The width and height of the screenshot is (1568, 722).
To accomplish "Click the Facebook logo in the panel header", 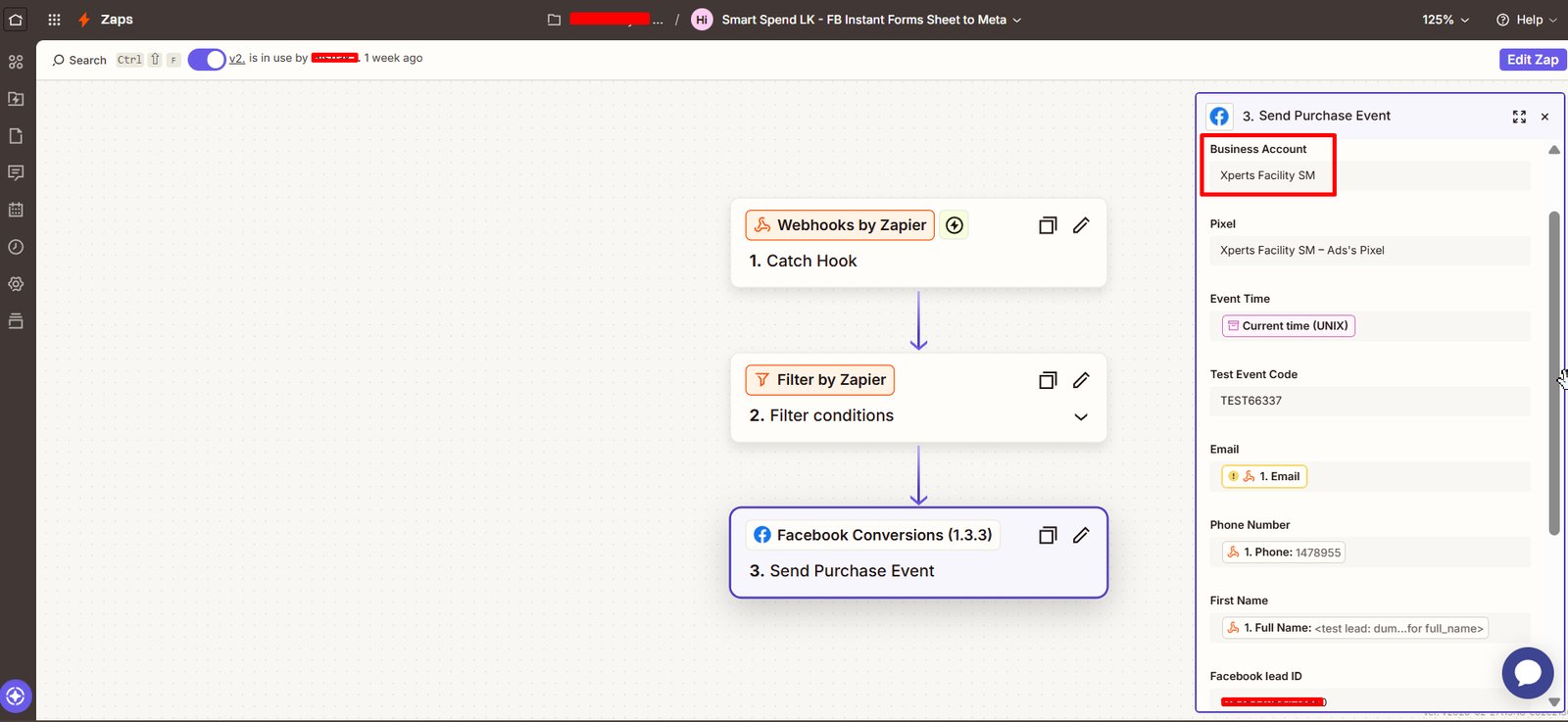I will (x=1219, y=116).
